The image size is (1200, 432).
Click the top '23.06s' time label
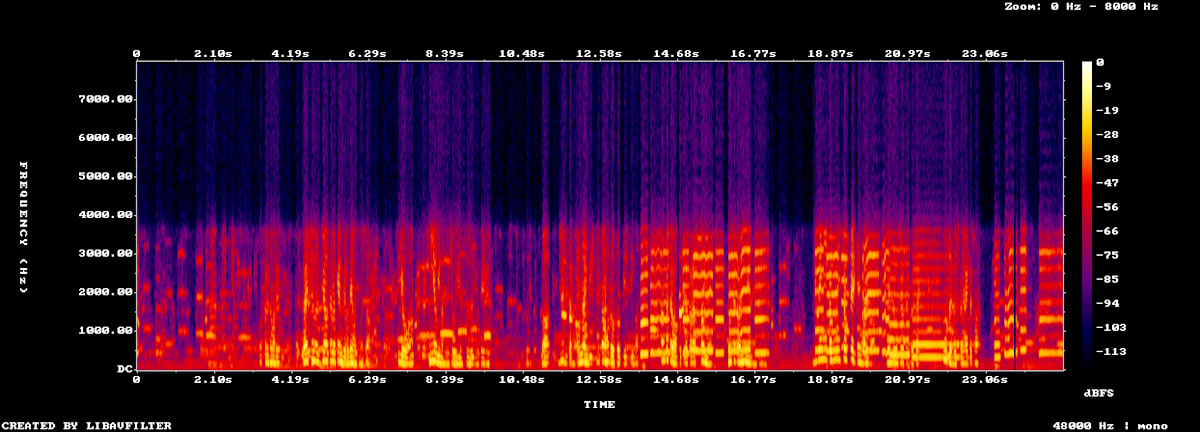(983, 53)
